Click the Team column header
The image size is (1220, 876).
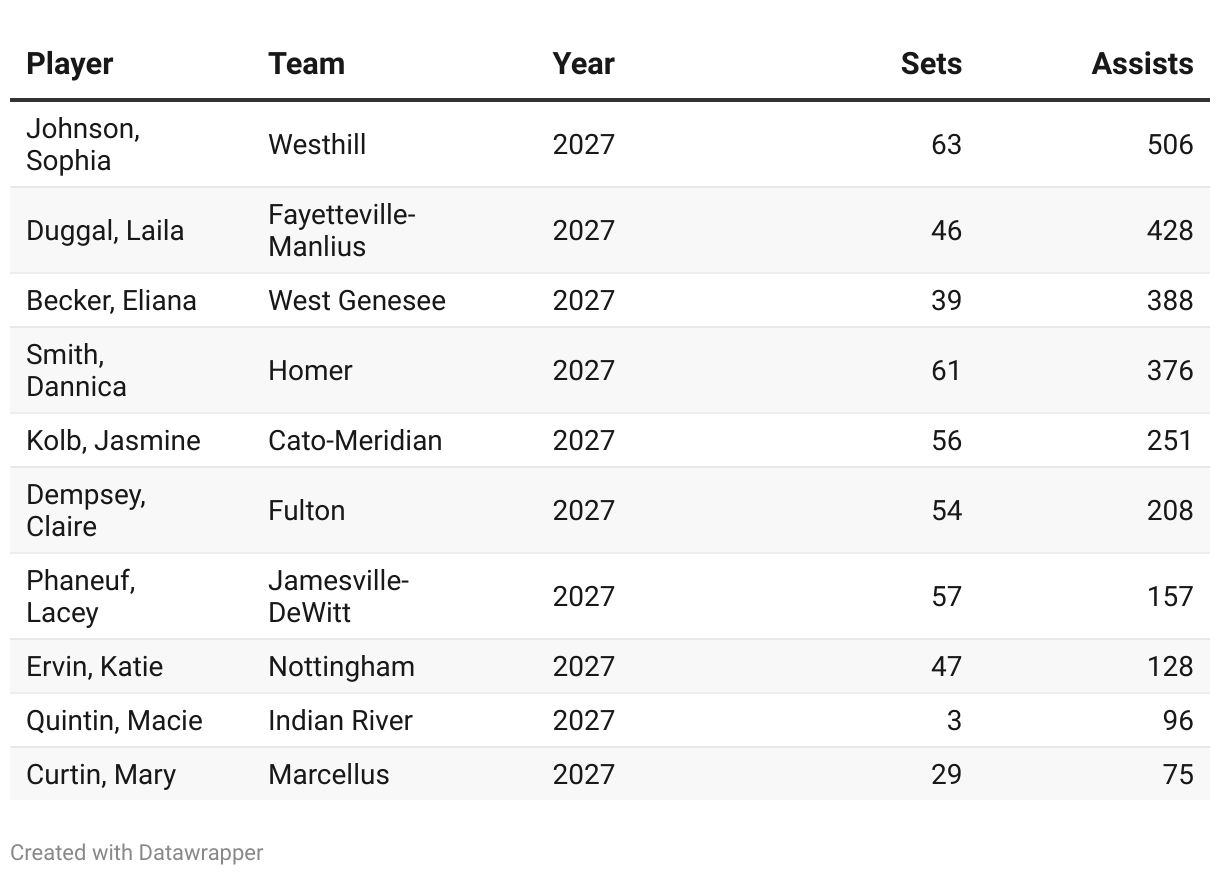pyautogui.click(x=306, y=64)
